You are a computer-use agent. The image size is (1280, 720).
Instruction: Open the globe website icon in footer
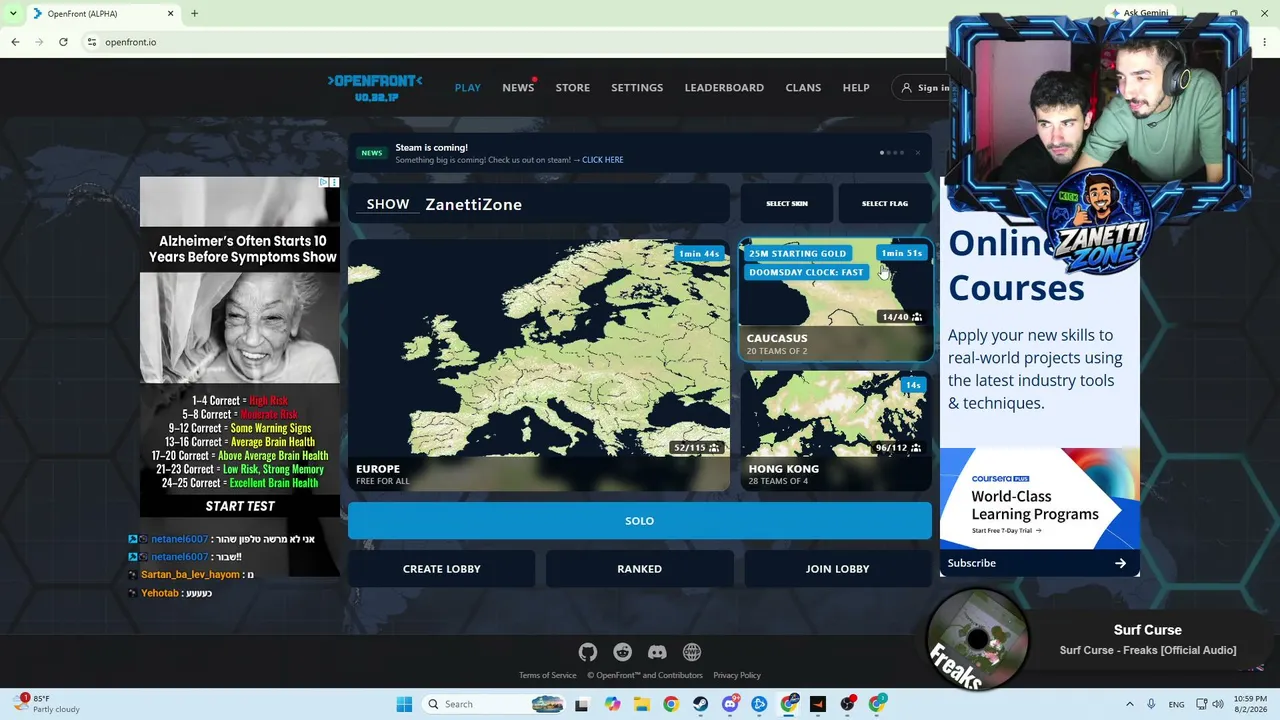coord(692,653)
